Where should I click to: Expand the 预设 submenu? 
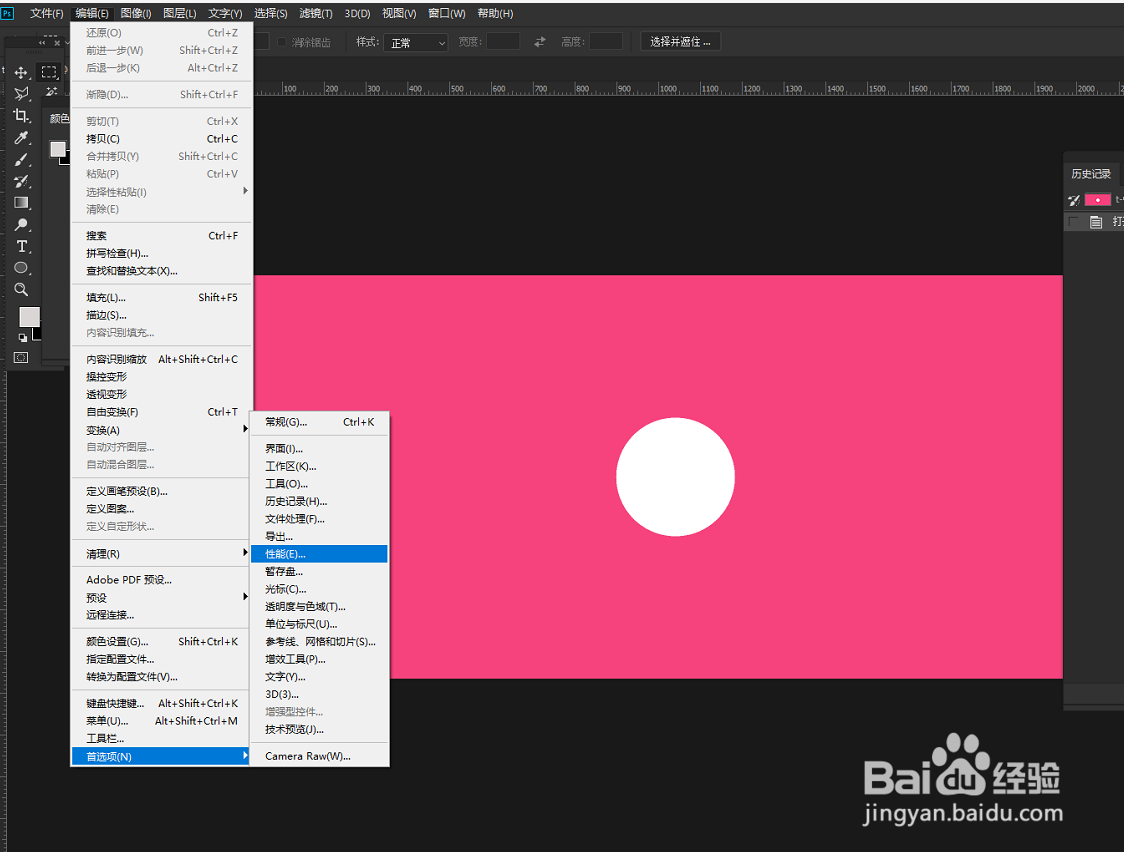tap(162, 598)
